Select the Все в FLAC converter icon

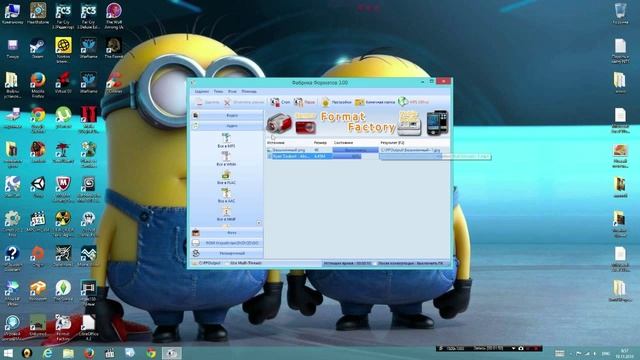226,177
